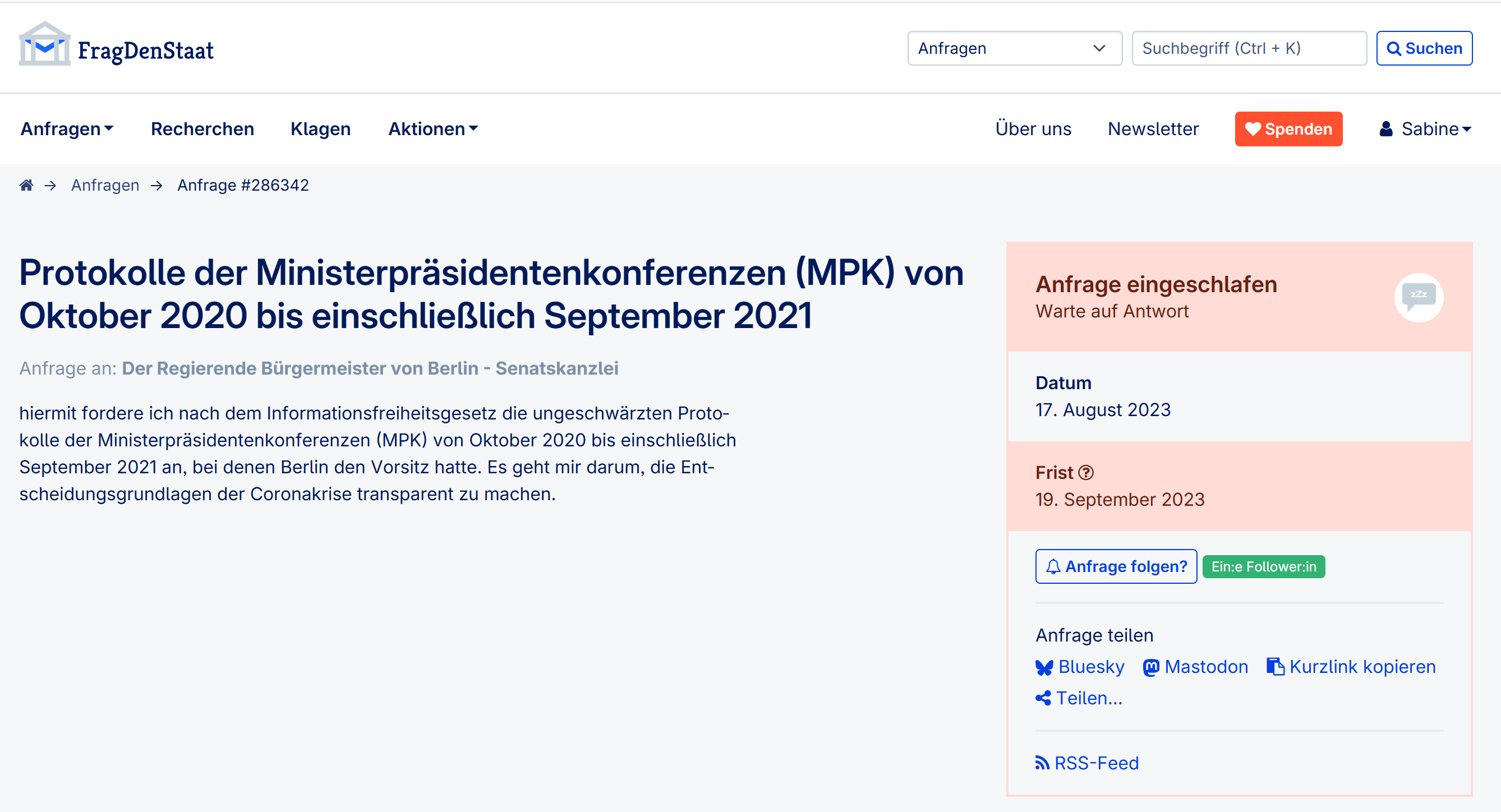Focus the Suchbegriff search input field
The height and width of the screenshot is (812, 1501).
tap(1248, 48)
